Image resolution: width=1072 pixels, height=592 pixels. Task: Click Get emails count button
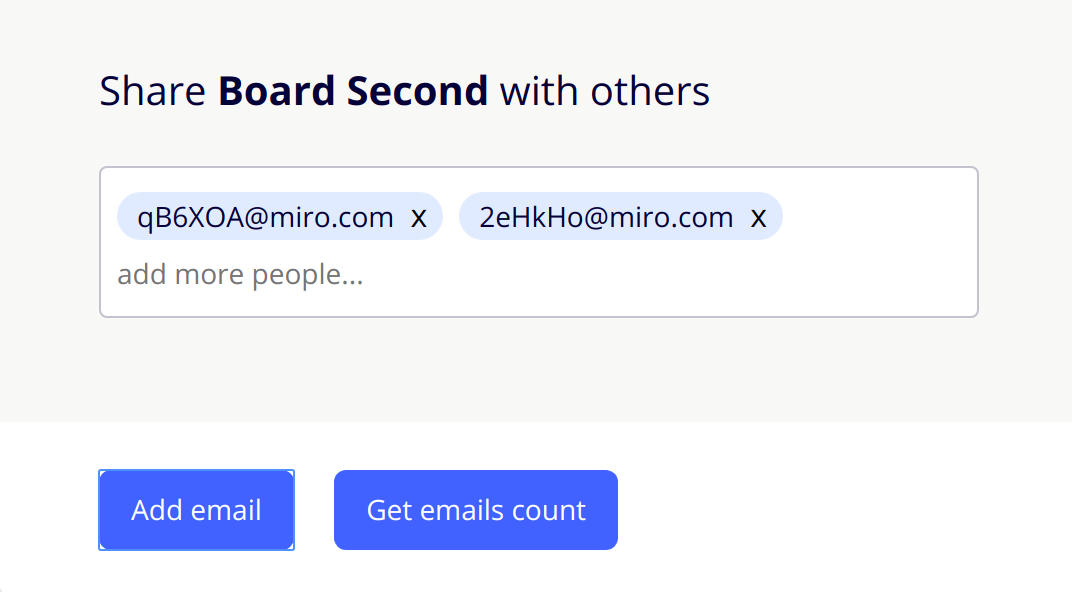[476, 510]
